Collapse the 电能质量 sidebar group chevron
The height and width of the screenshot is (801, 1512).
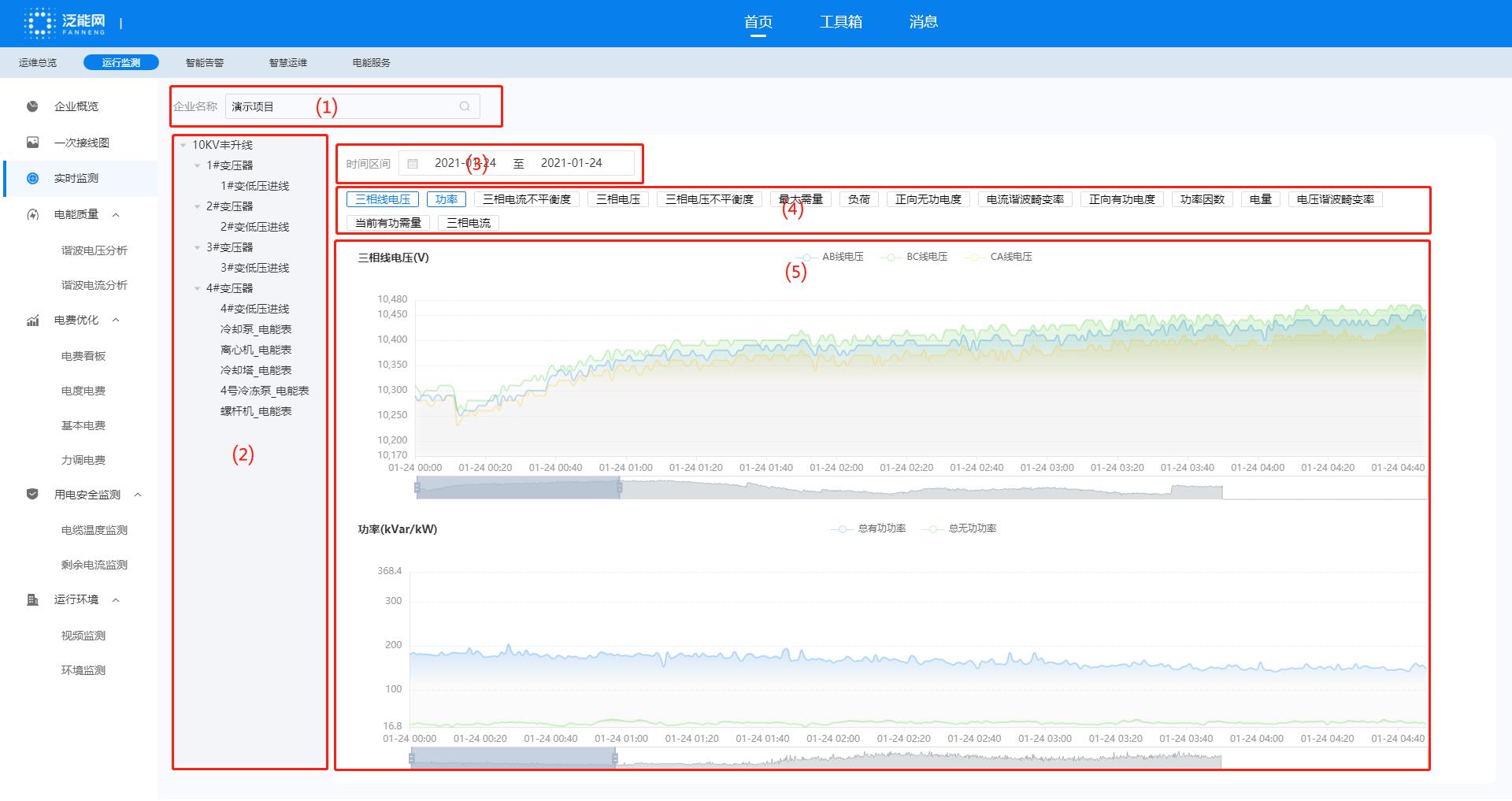116,214
